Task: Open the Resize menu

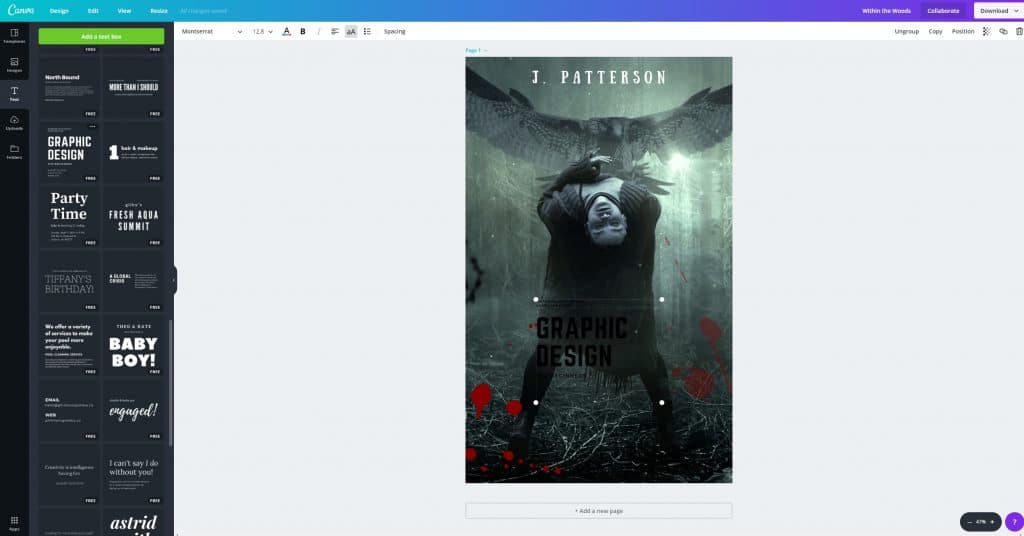Action: [159, 10]
